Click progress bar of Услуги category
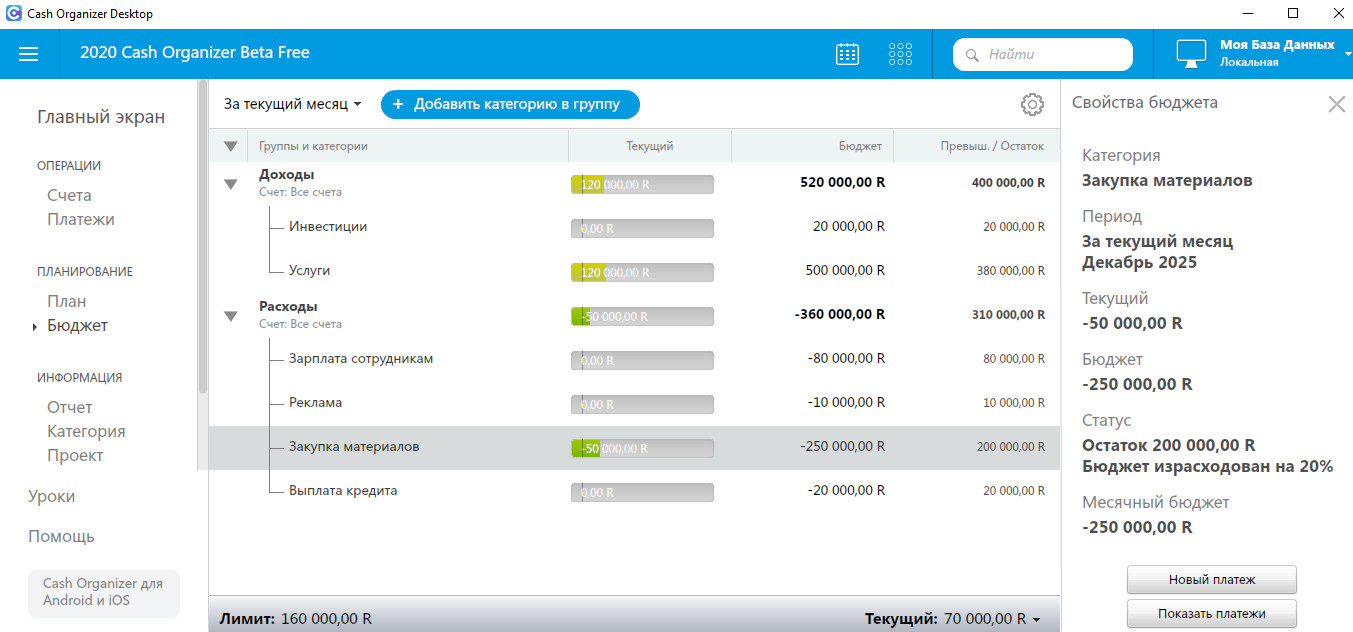 pos(642,272)
